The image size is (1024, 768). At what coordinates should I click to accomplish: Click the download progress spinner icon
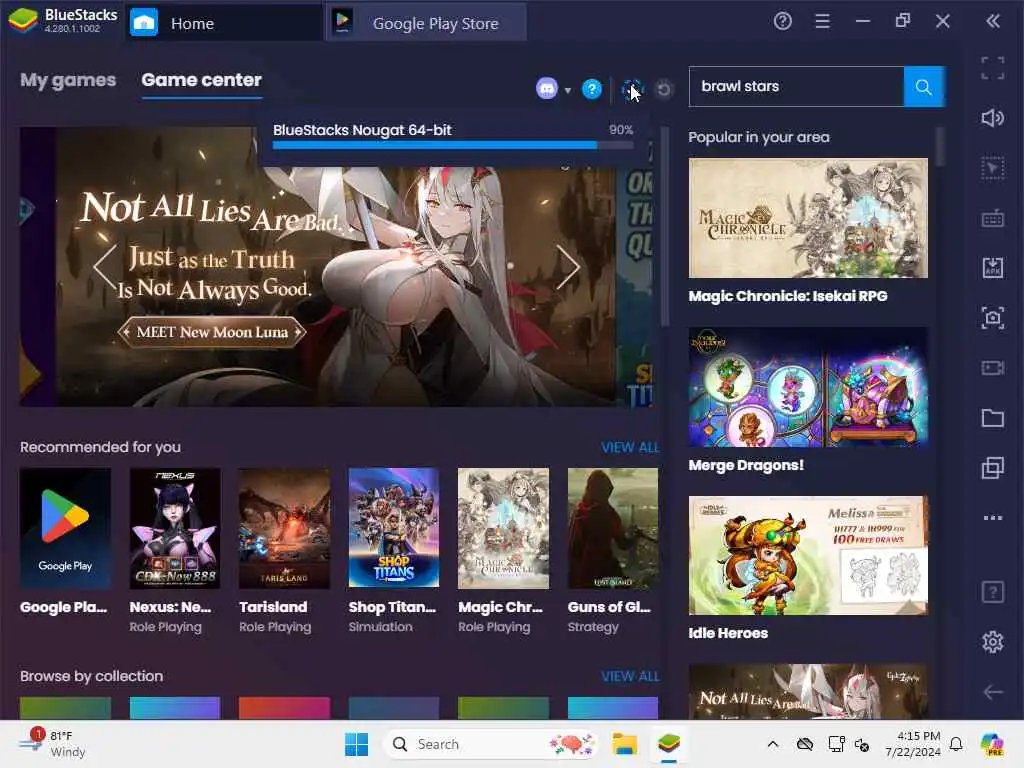(632, 89)
